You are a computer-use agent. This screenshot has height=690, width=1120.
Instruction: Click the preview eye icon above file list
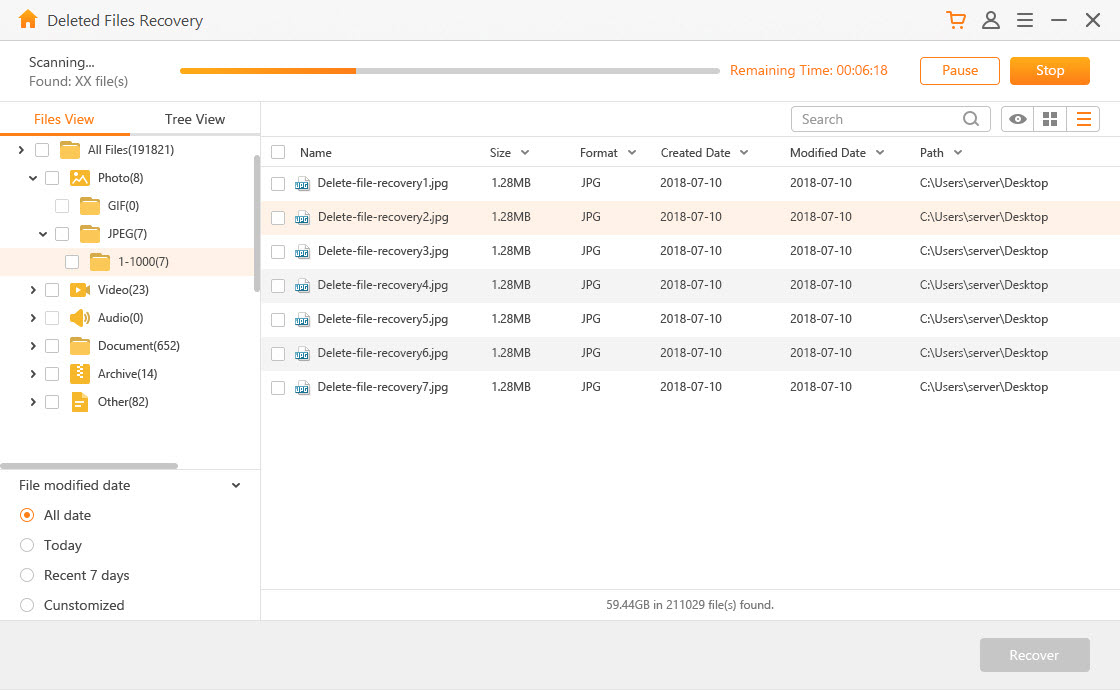pyautogui.click(x=1017, y=118)
